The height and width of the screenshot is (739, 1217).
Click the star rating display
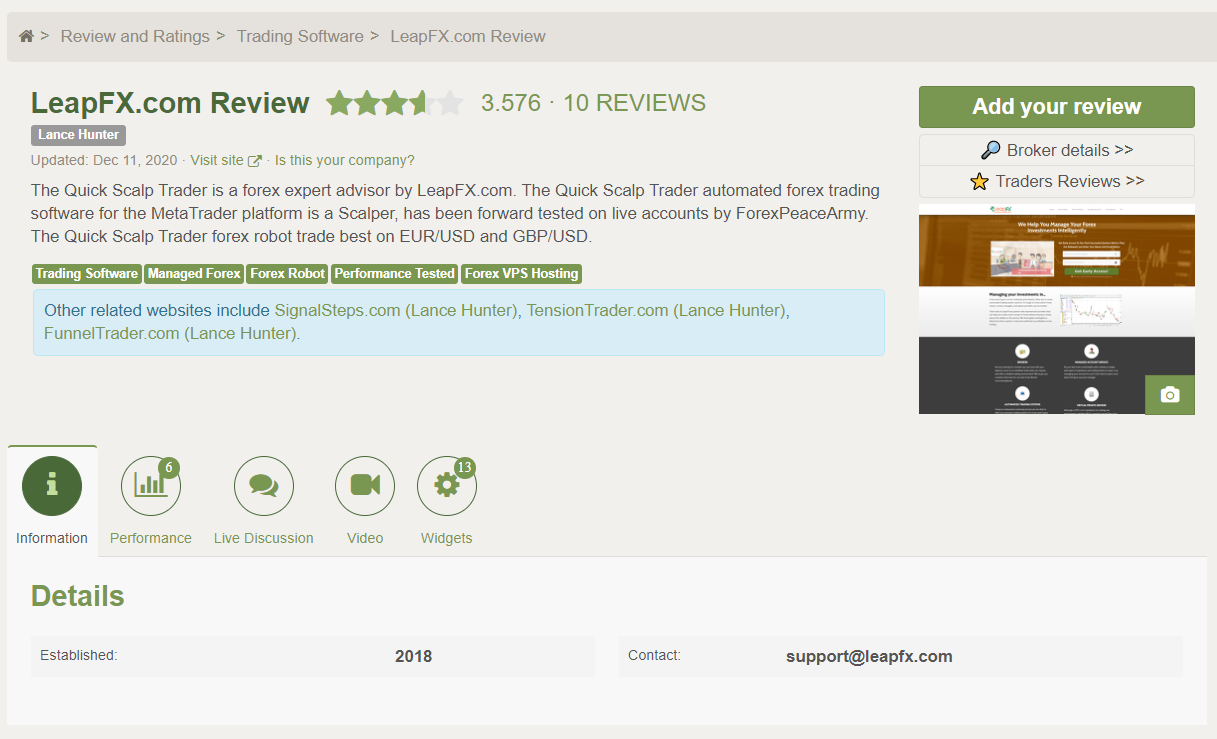394,103
